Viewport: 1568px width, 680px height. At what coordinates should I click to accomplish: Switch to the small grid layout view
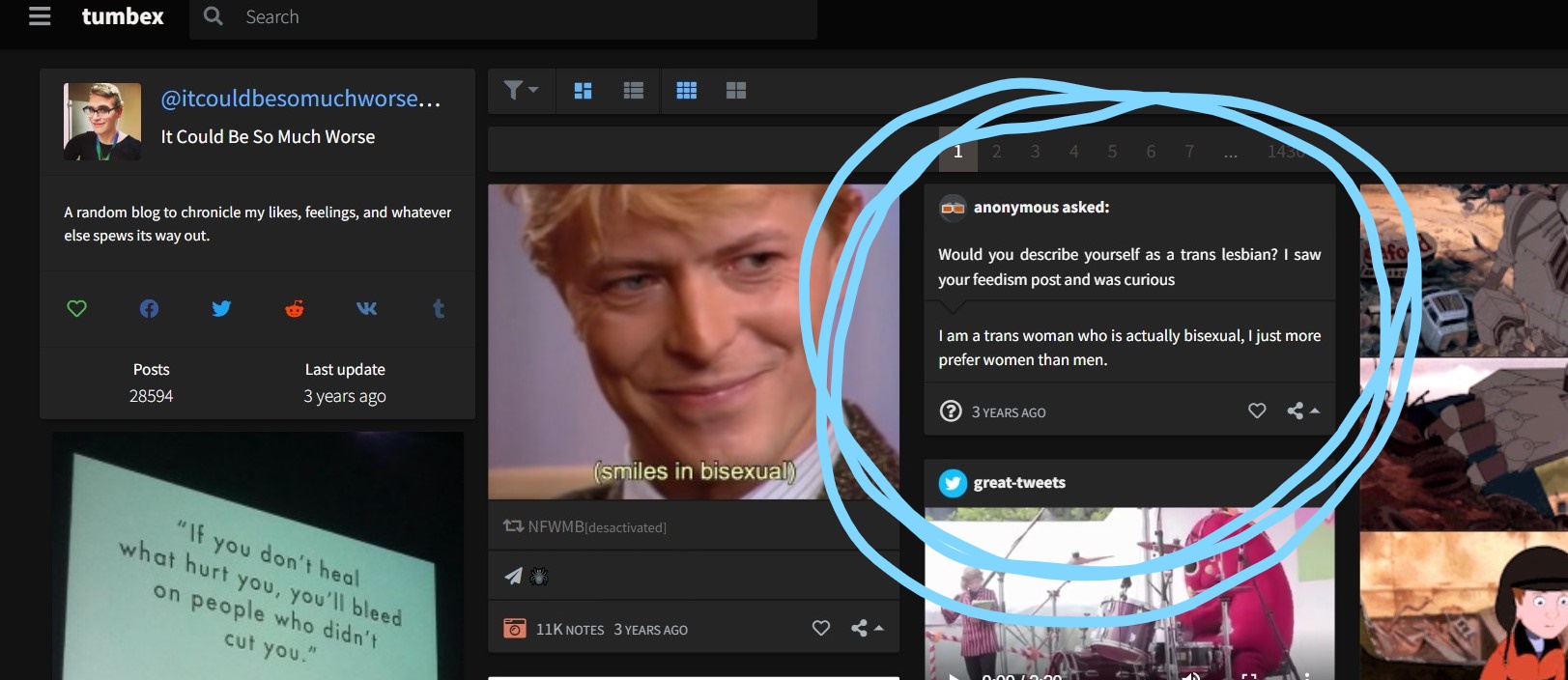(x=686, y=91)
